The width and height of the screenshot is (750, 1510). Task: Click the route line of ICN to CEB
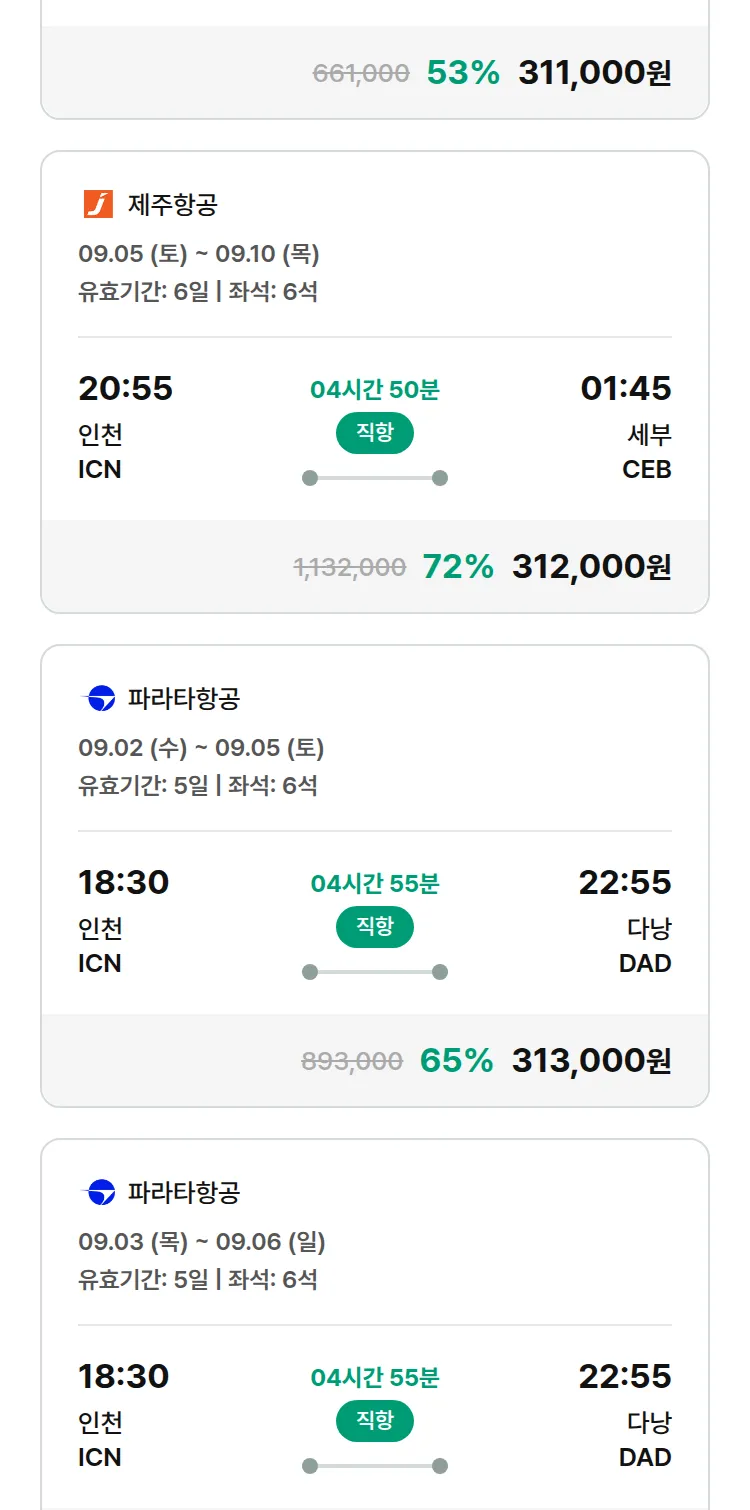pos(375,478)
